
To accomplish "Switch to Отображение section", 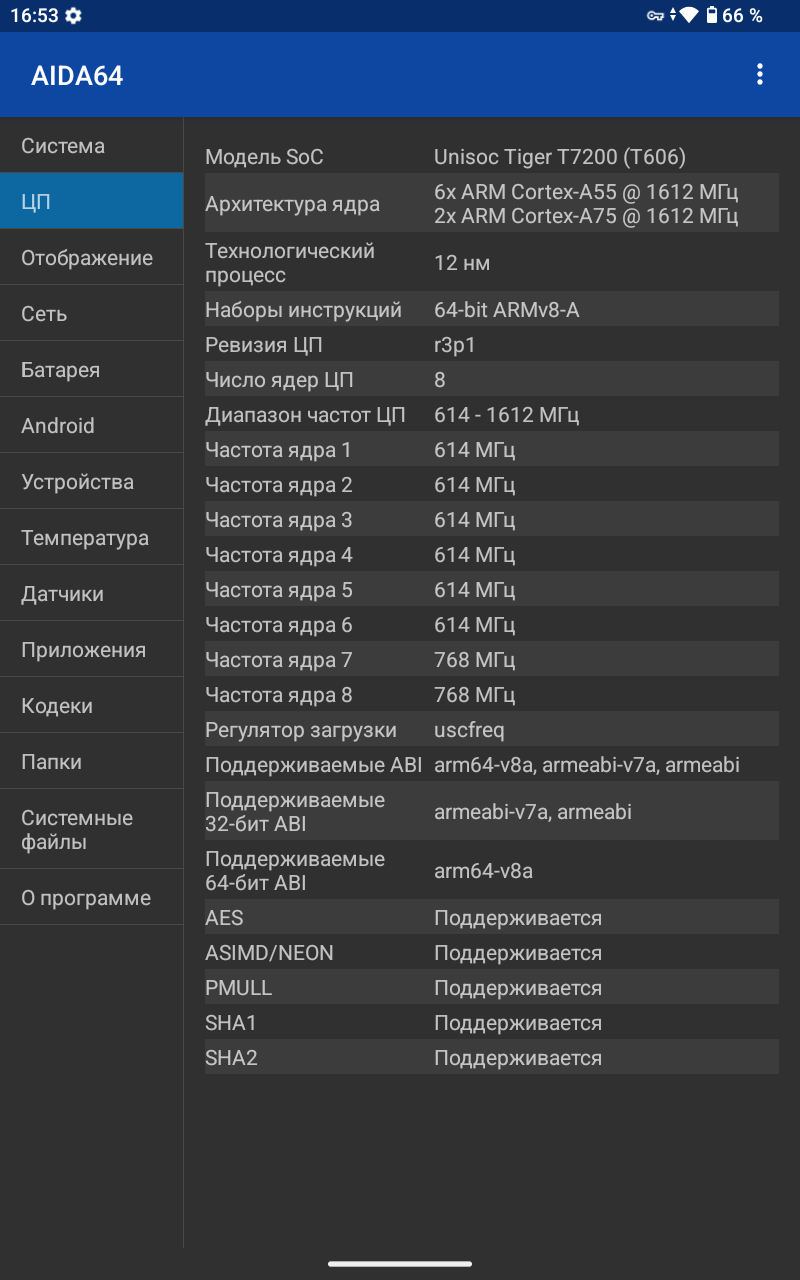I will click(91, 258).
